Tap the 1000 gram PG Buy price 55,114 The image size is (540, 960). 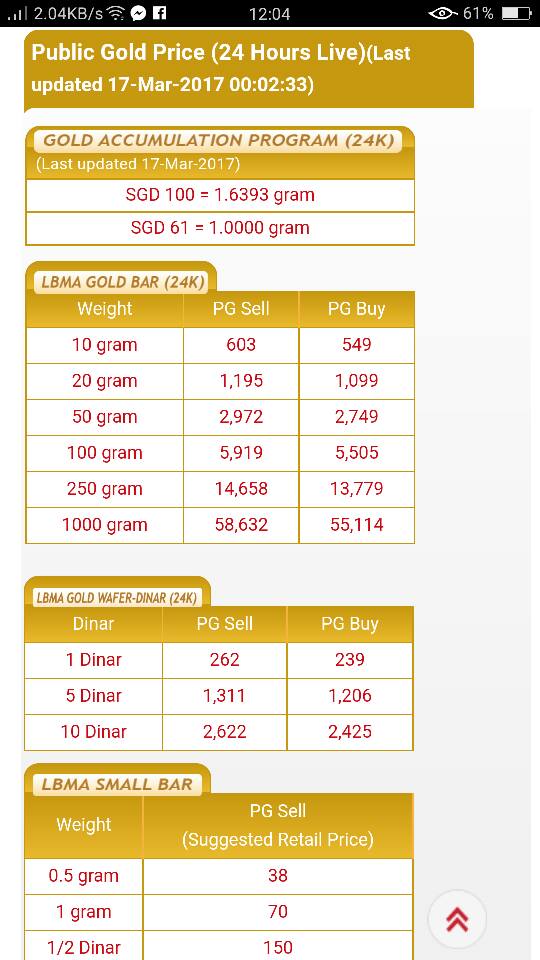click(x=357, y=525)
